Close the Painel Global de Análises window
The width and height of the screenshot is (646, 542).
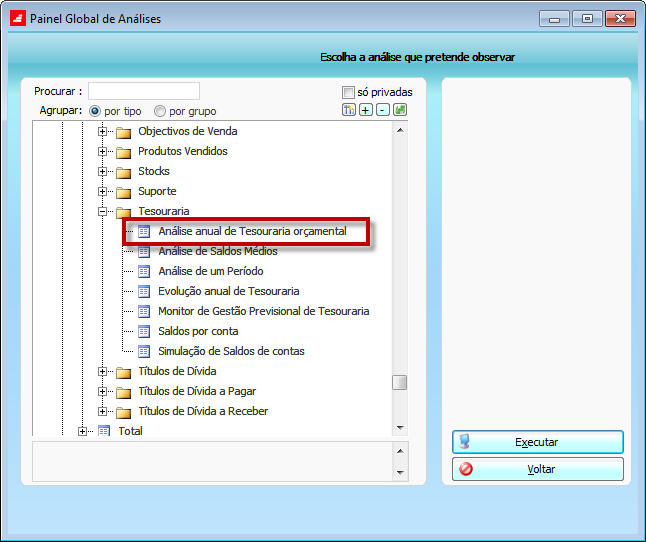(620, 19)
